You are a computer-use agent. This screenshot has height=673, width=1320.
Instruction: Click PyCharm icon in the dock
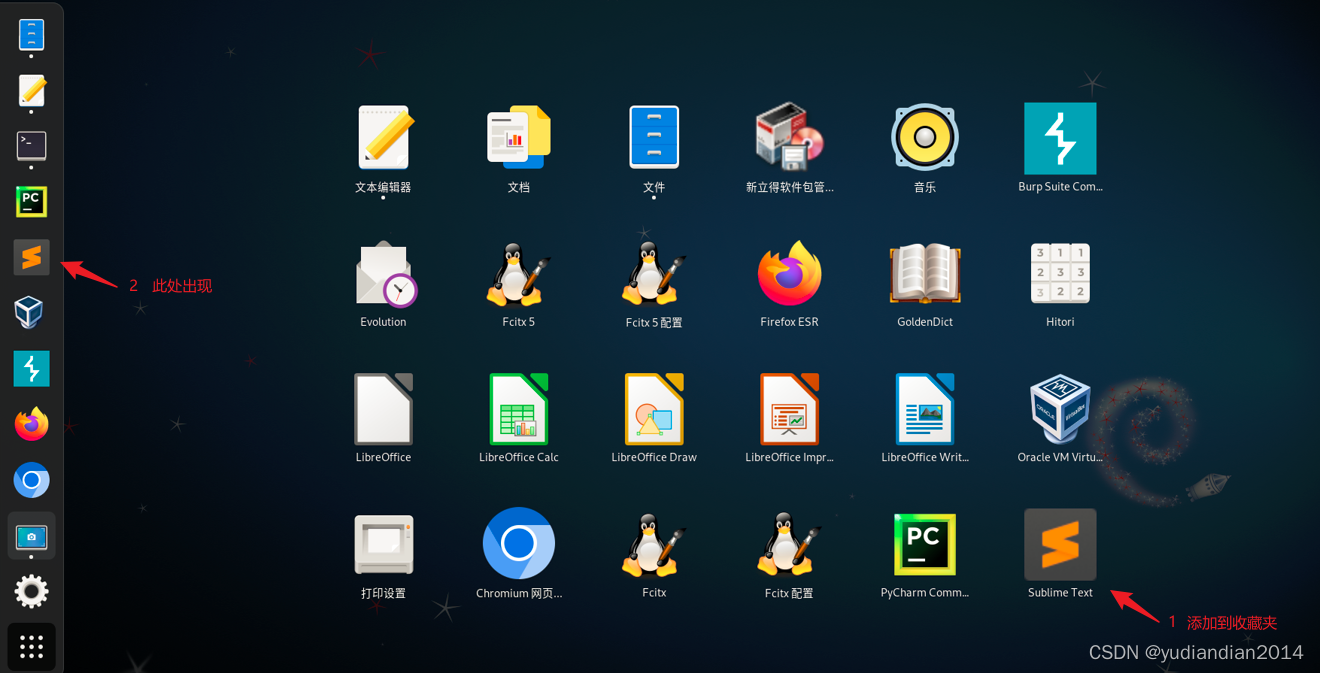[31, 201]
